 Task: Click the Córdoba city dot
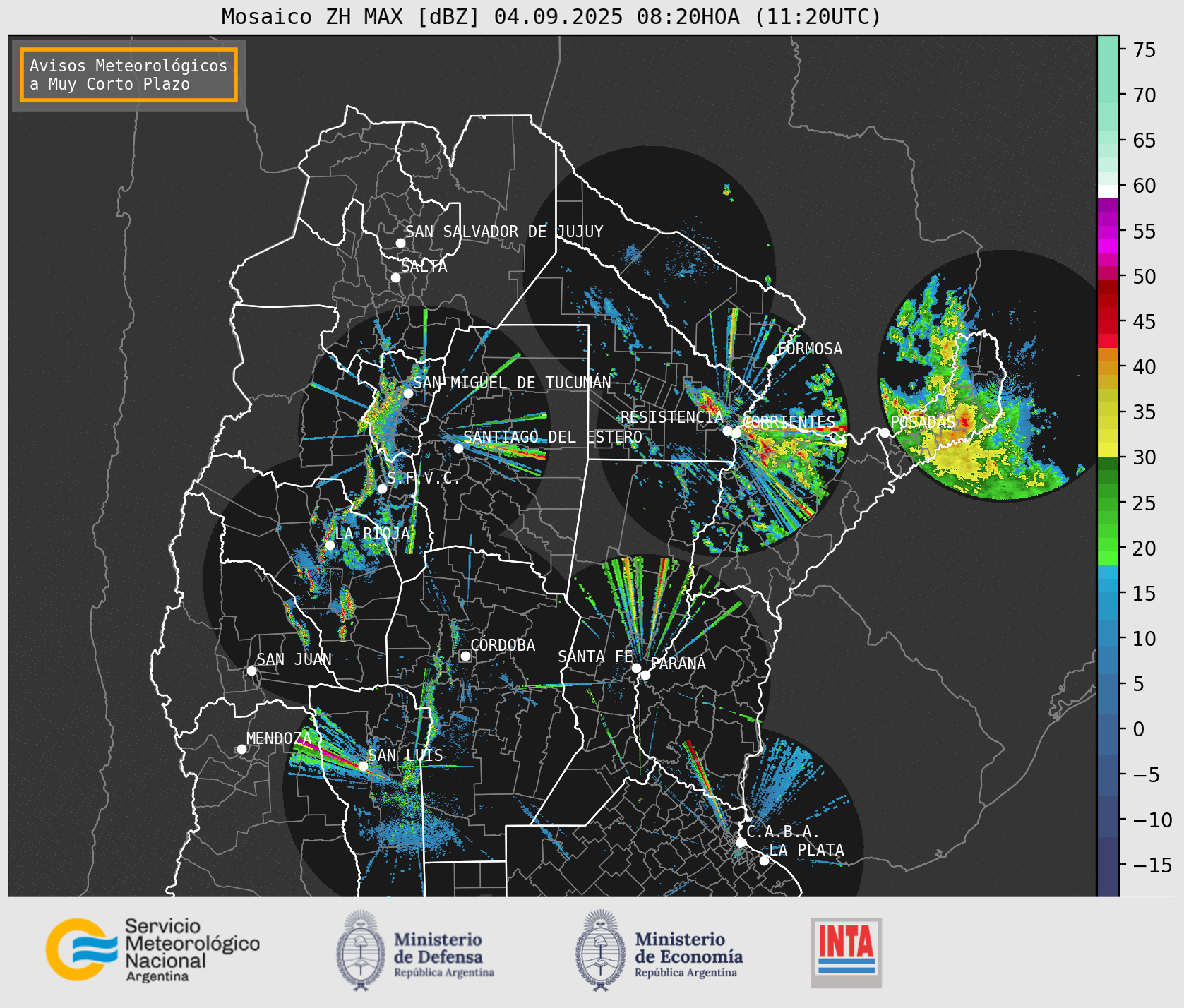[465, 656]
